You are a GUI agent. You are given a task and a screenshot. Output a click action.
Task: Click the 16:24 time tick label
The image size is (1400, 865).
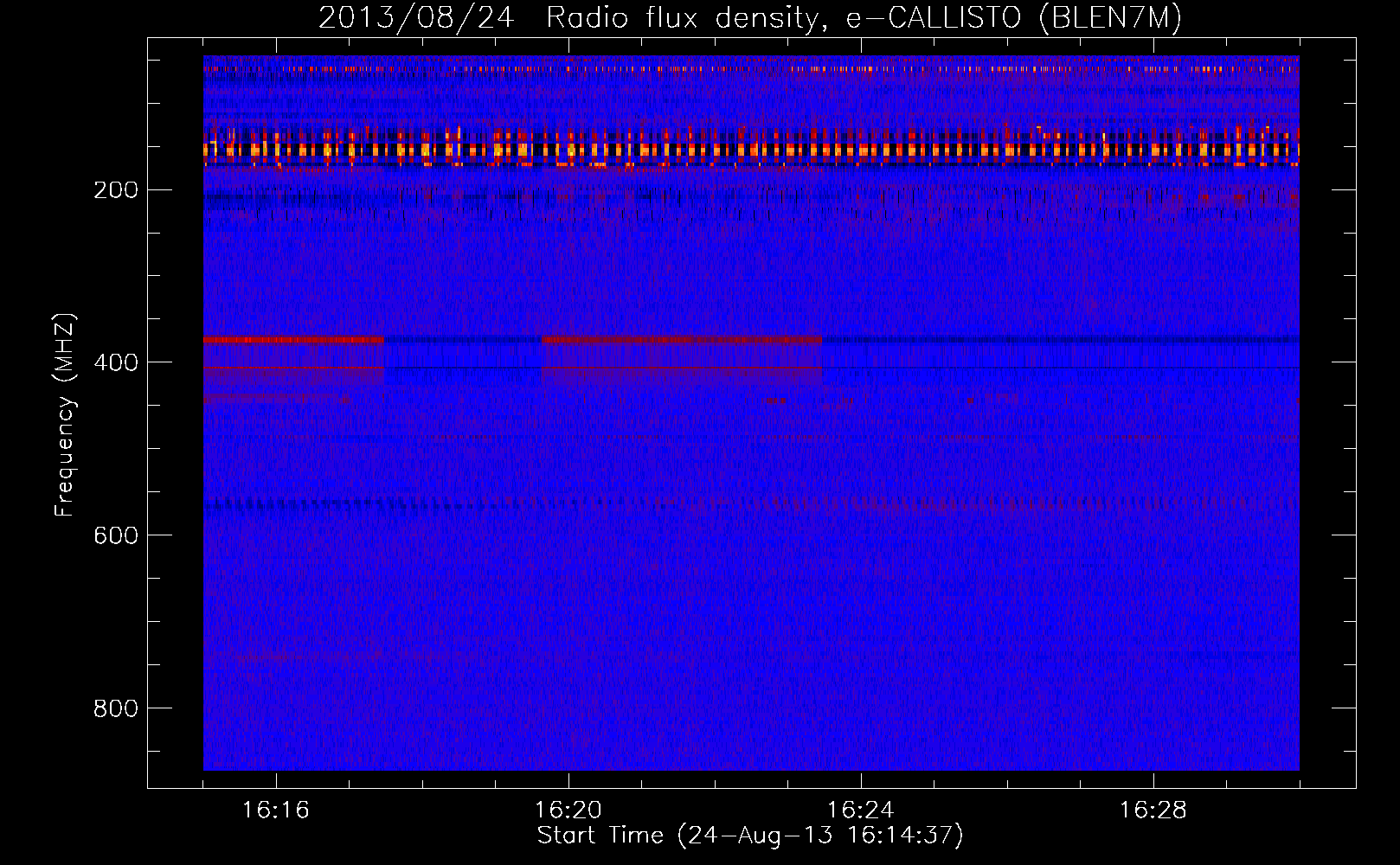tap(861, 811)
